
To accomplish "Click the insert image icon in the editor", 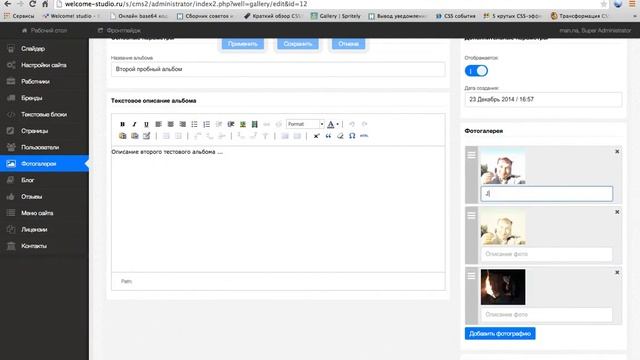I will [243, 124].
